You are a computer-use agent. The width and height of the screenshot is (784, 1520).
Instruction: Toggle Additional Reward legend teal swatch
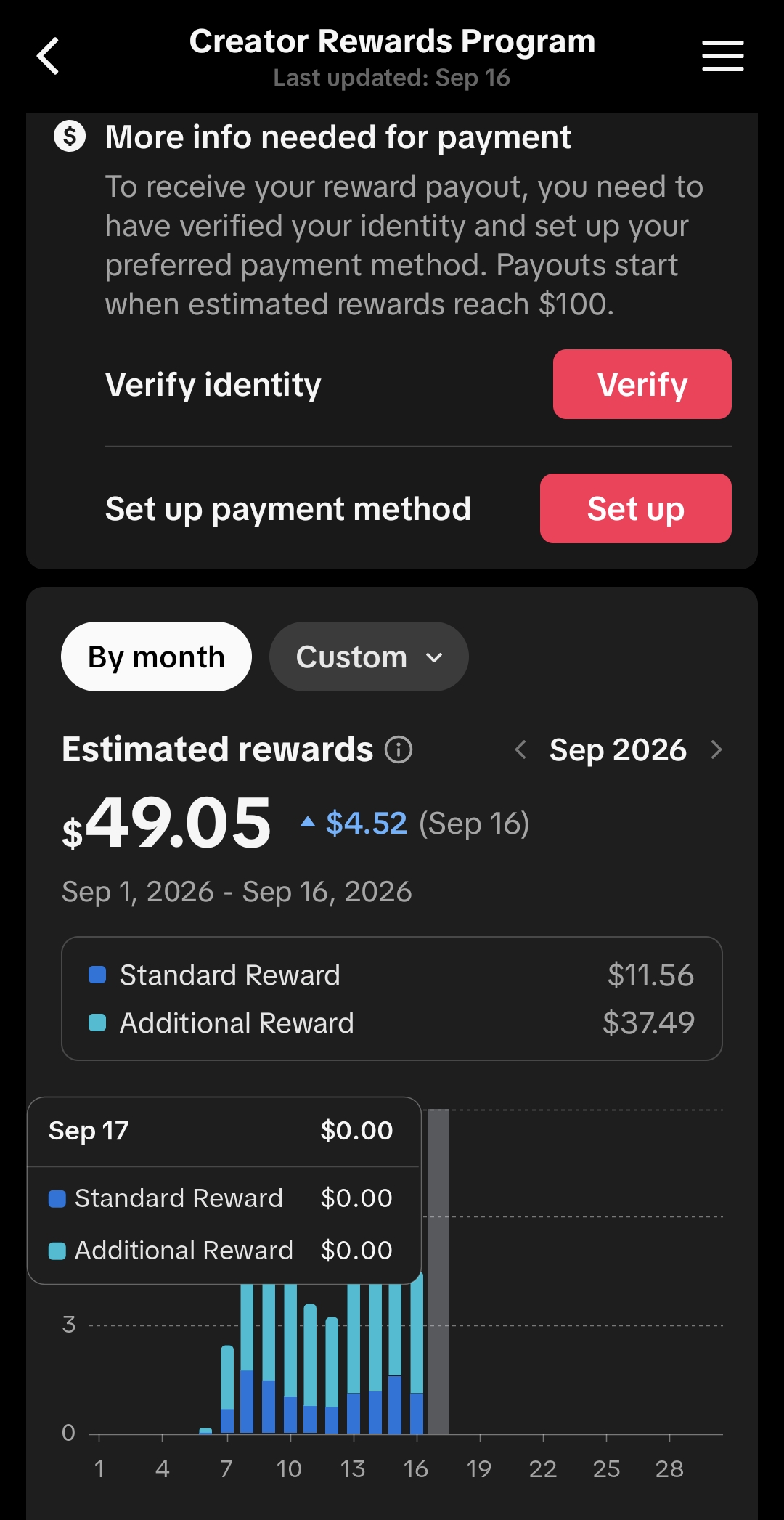click(97, 1023)
